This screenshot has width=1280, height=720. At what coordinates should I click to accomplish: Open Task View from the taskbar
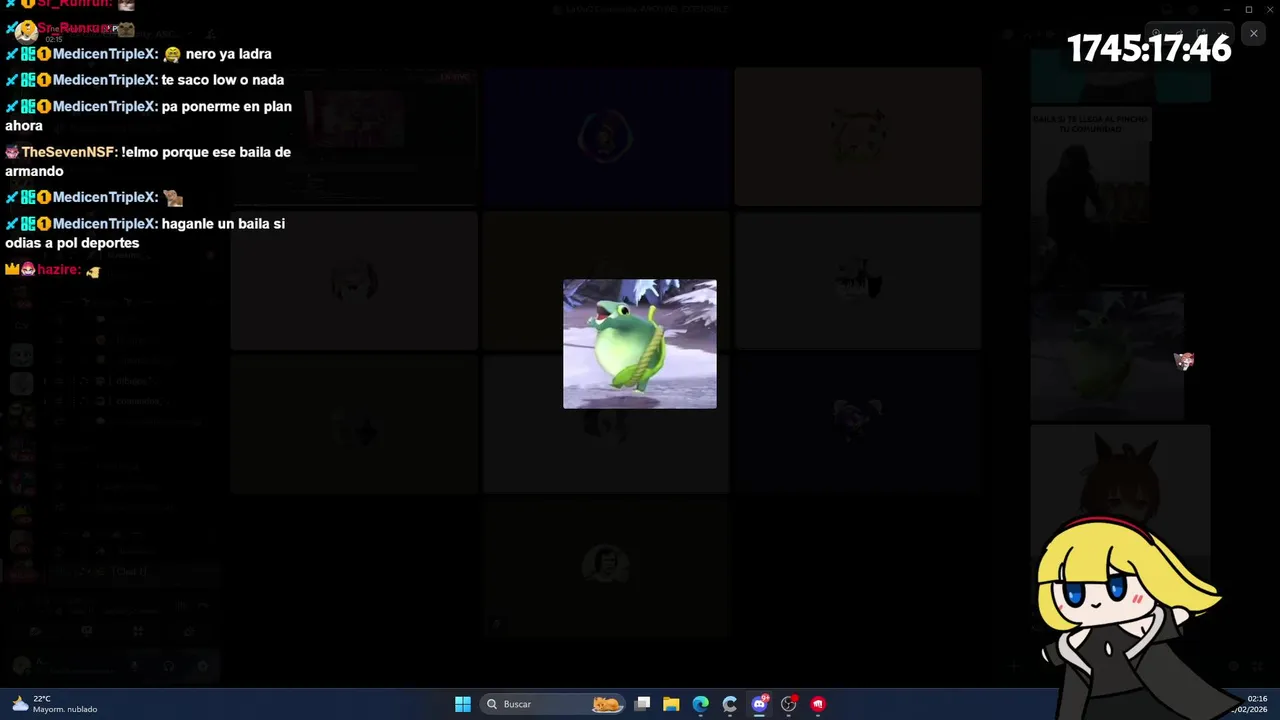tap(643, 704)
